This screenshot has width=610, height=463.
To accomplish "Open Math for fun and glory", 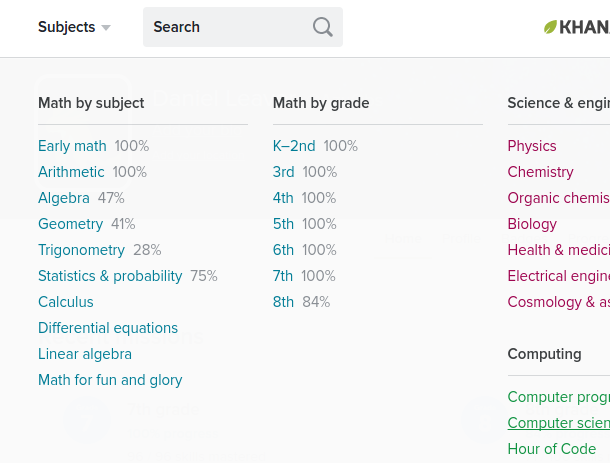I will (110, 380).
